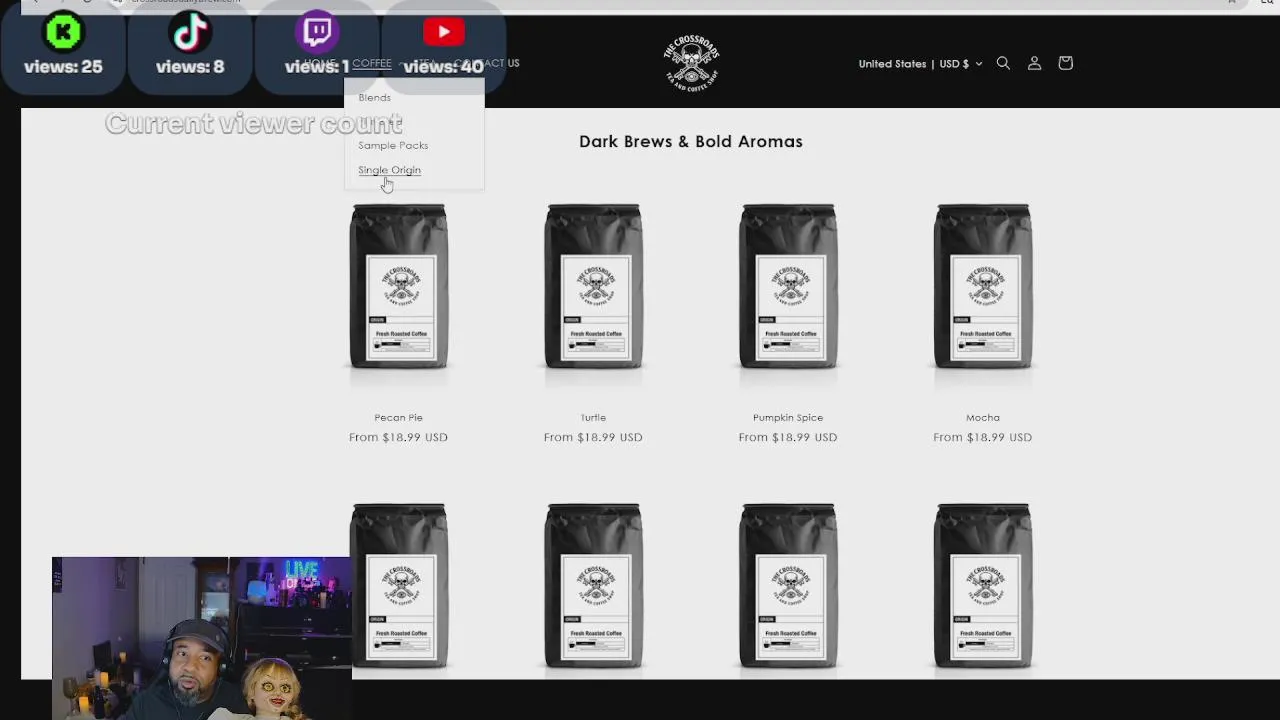
Task: Open the Pecan Pie product link
Action: tap(398, 417)
